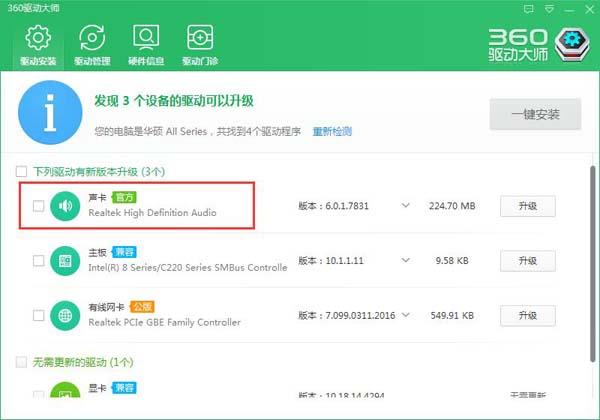600x420 pixels.
Task: Click the 360驱动大师 logo icon
Action: [572, 45]
